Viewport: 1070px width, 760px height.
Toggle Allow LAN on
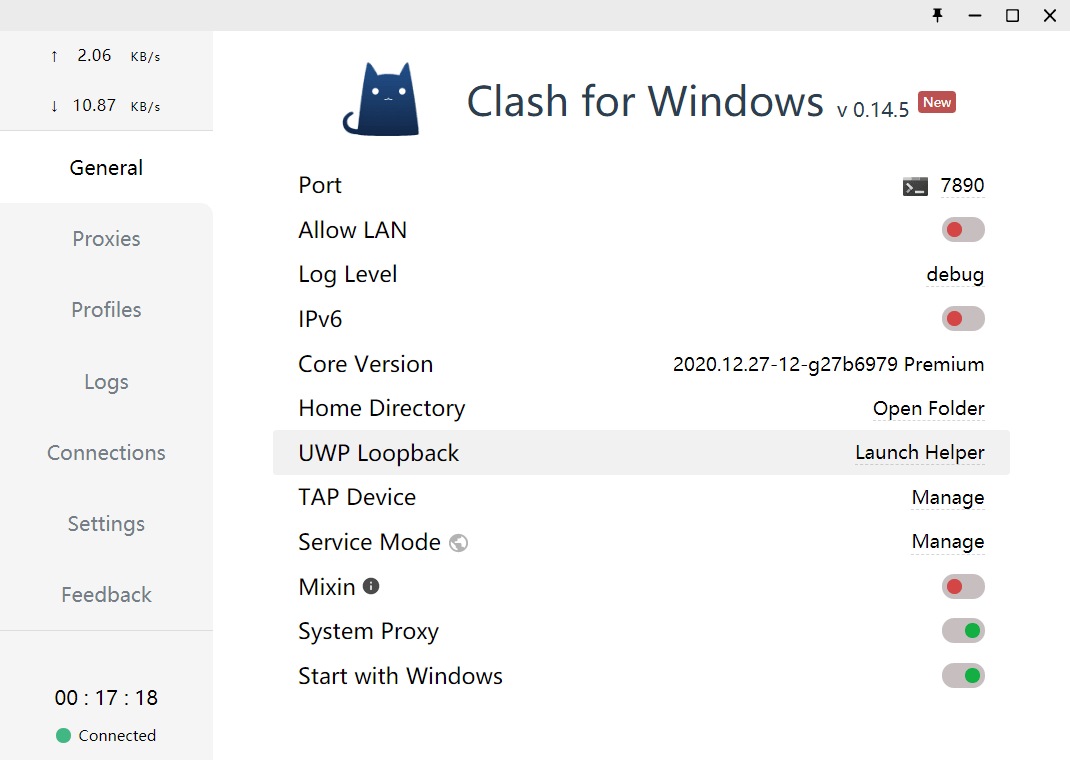[x=963, y=230]
